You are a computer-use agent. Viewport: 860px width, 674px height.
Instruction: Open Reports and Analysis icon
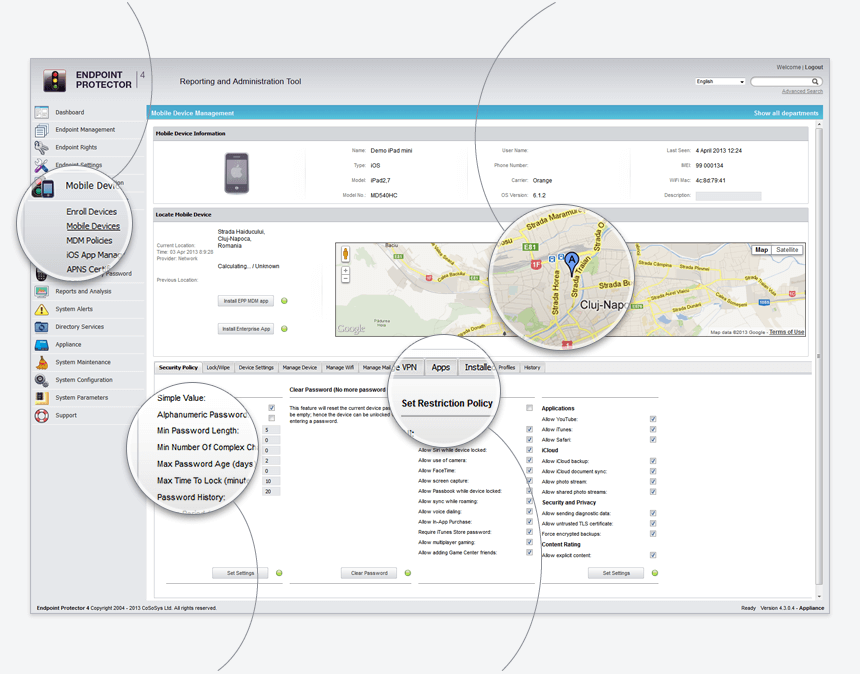pyautogui.click(x=42, y=291)
